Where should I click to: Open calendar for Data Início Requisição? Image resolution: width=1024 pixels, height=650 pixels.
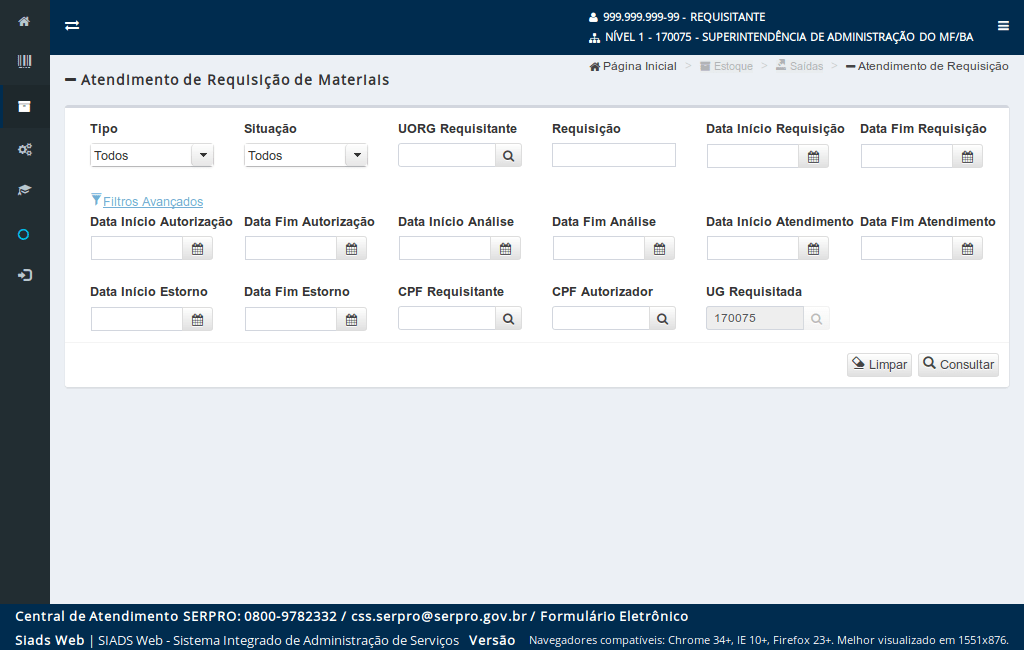point(813,157)
